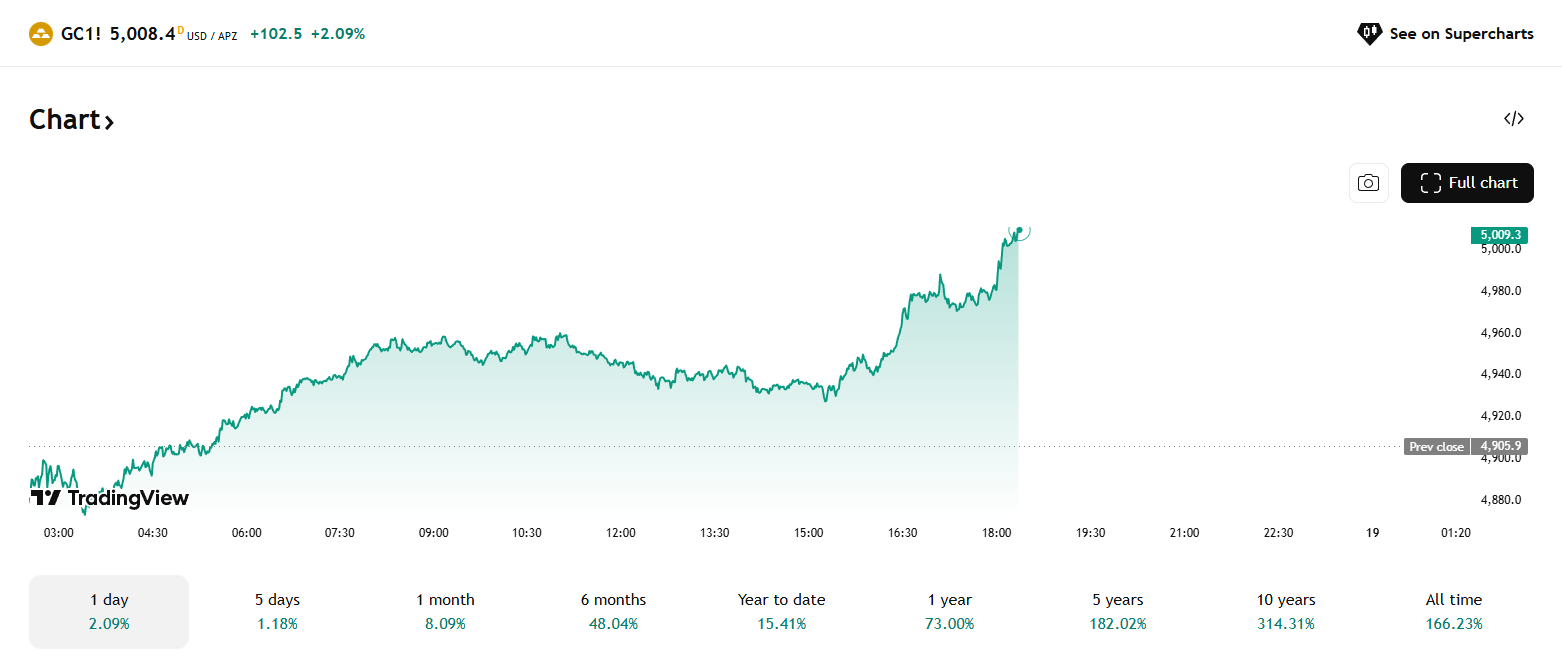Switch to the 5 days range
This screenshot has height=669, width=1562.
277,612
